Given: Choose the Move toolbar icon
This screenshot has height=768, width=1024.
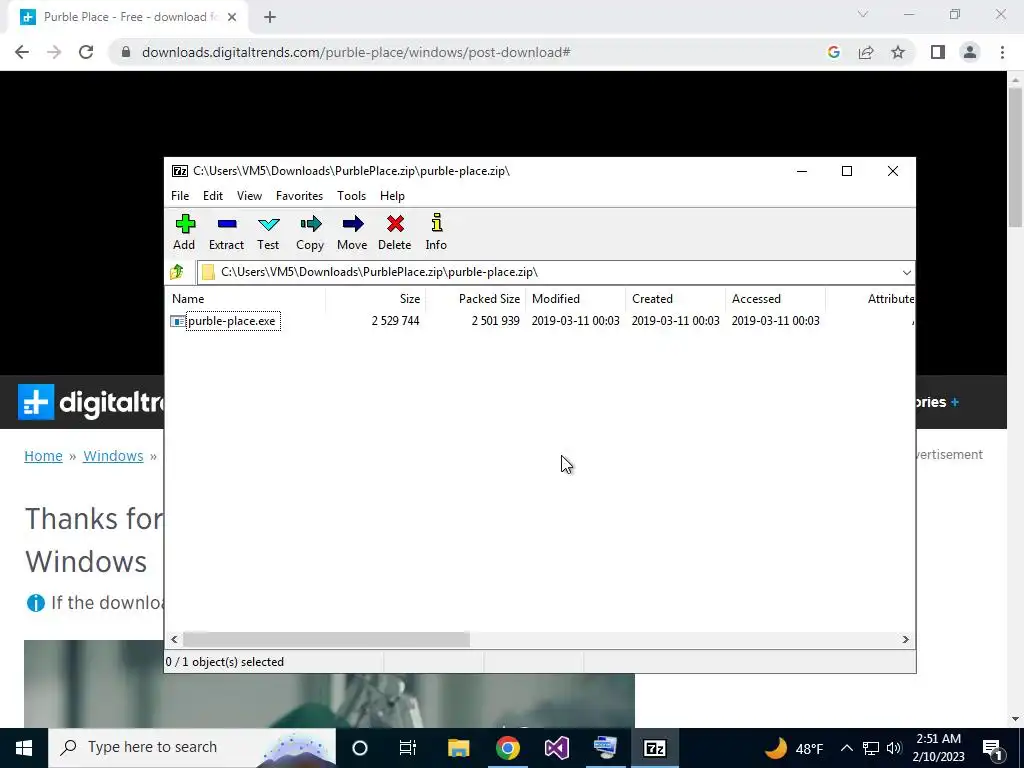Looking at the screenshot, I should click(352, 232).
